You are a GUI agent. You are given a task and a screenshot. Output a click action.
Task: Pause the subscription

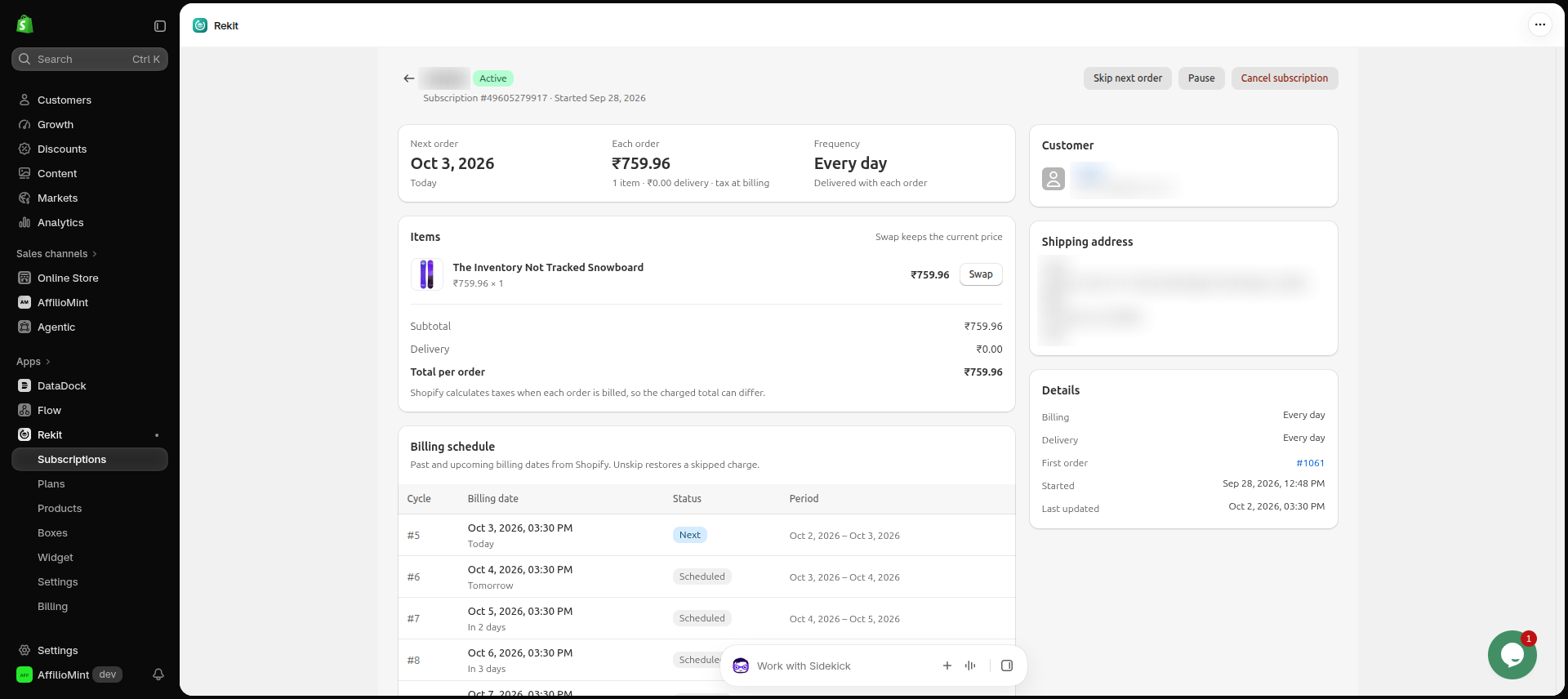(1201, 78)
